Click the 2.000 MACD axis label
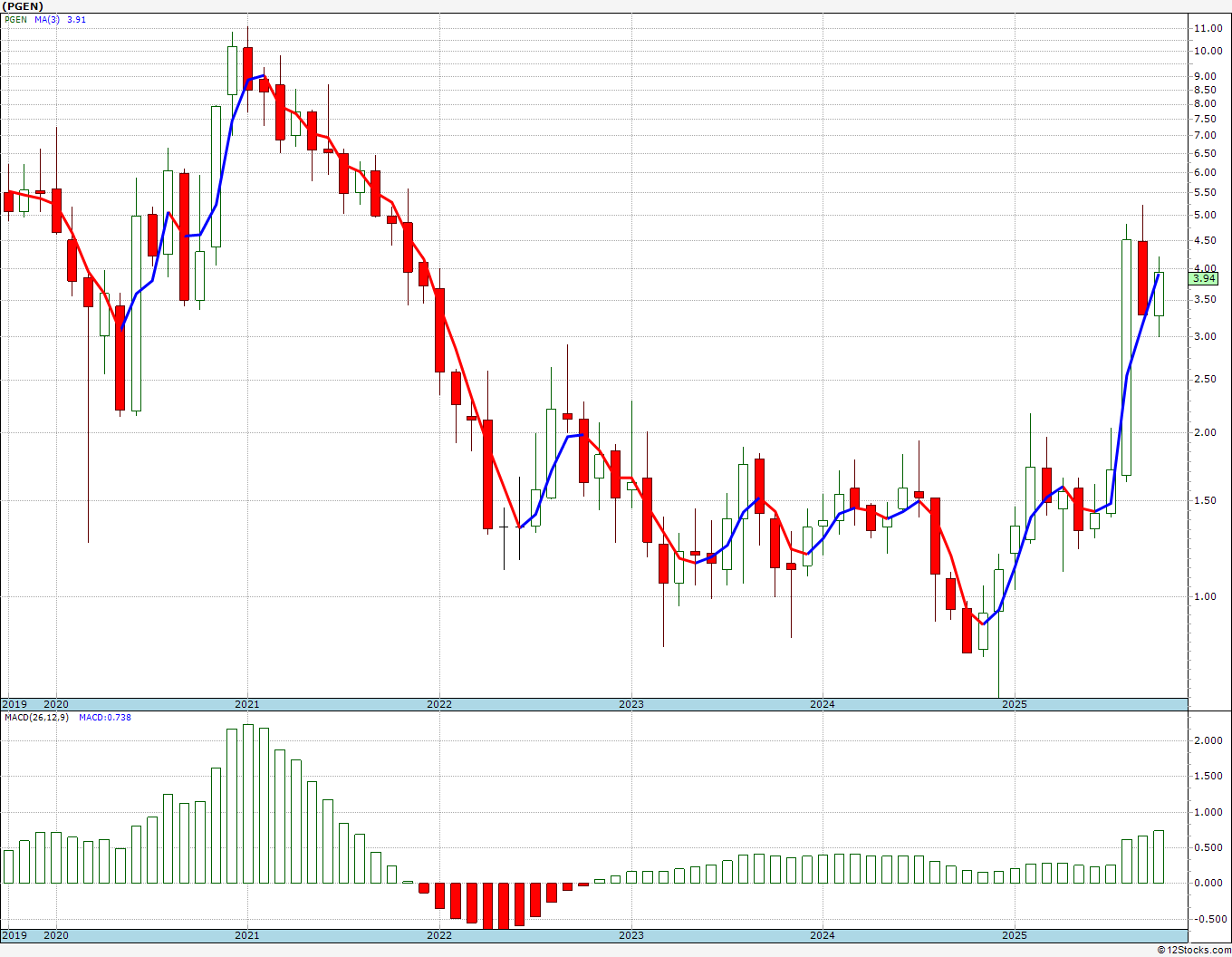The image size is (1232, 957). [1208, 741]
